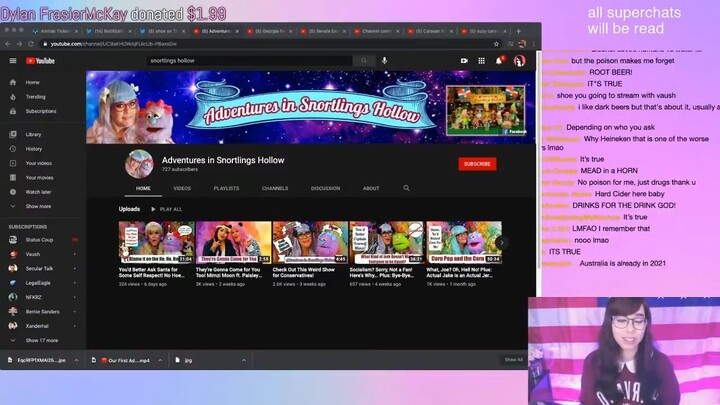This screenshot has height=405, width=720.
Task: Switch to the Videos channel tab
Action: 182,188
